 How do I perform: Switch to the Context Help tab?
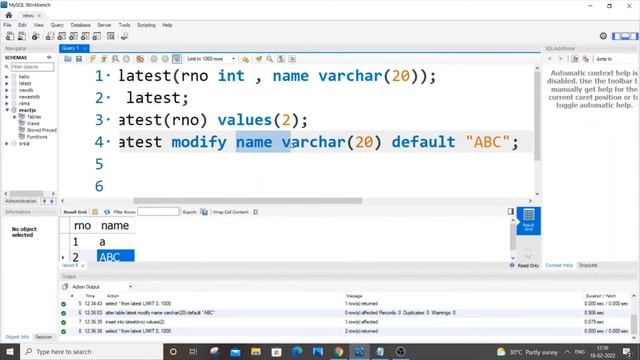click(559, 265)
